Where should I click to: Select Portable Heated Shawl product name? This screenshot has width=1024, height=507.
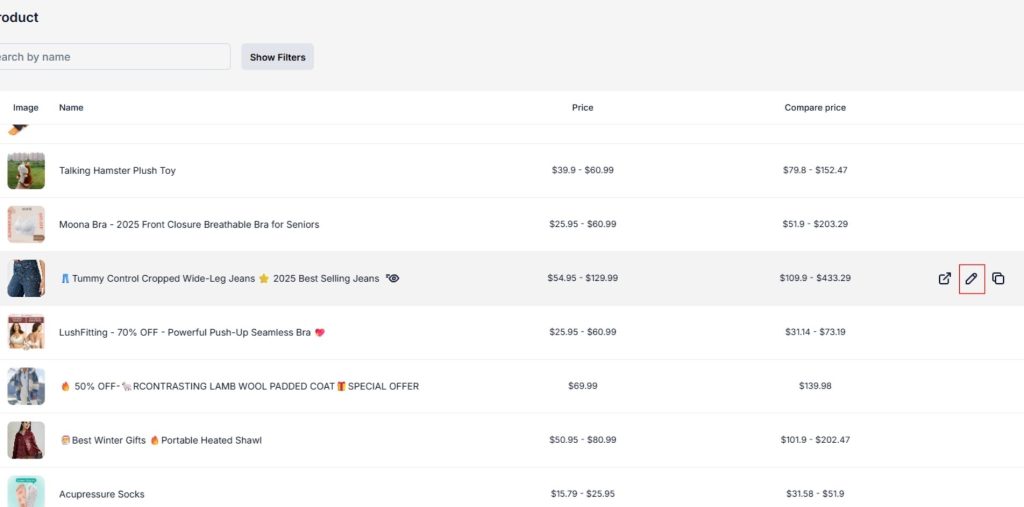pyautogui.click(x=161, y=440)
